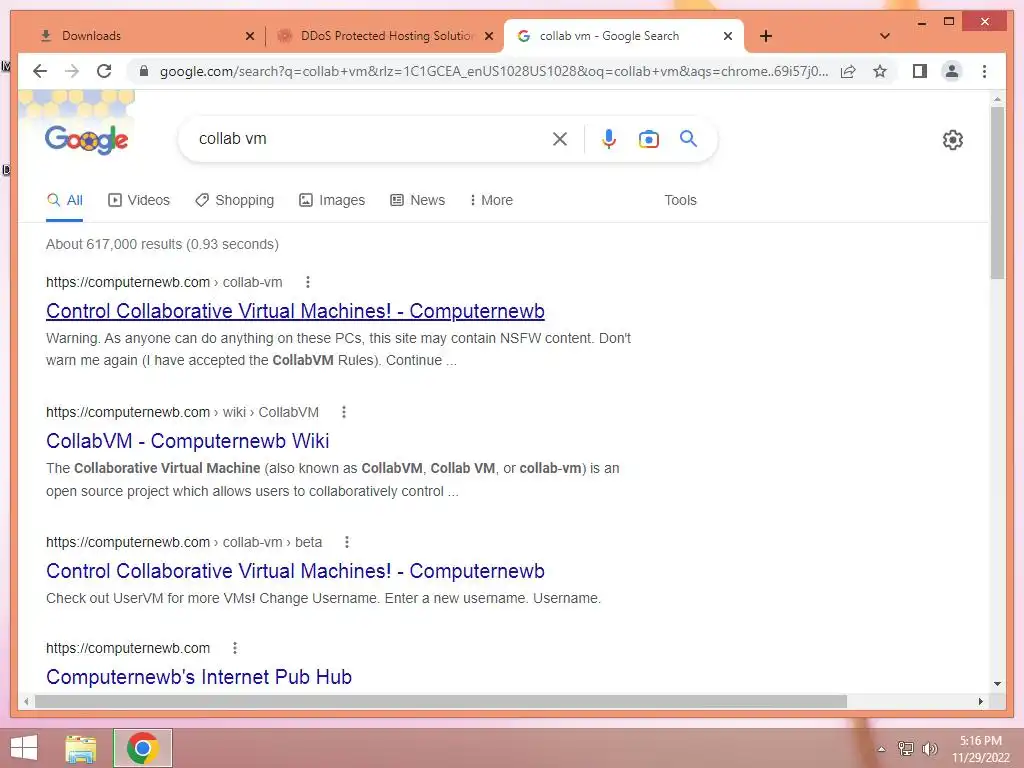1024x768 pixels.
Task: Open the Windows Start menu
Action: point(24,748)
